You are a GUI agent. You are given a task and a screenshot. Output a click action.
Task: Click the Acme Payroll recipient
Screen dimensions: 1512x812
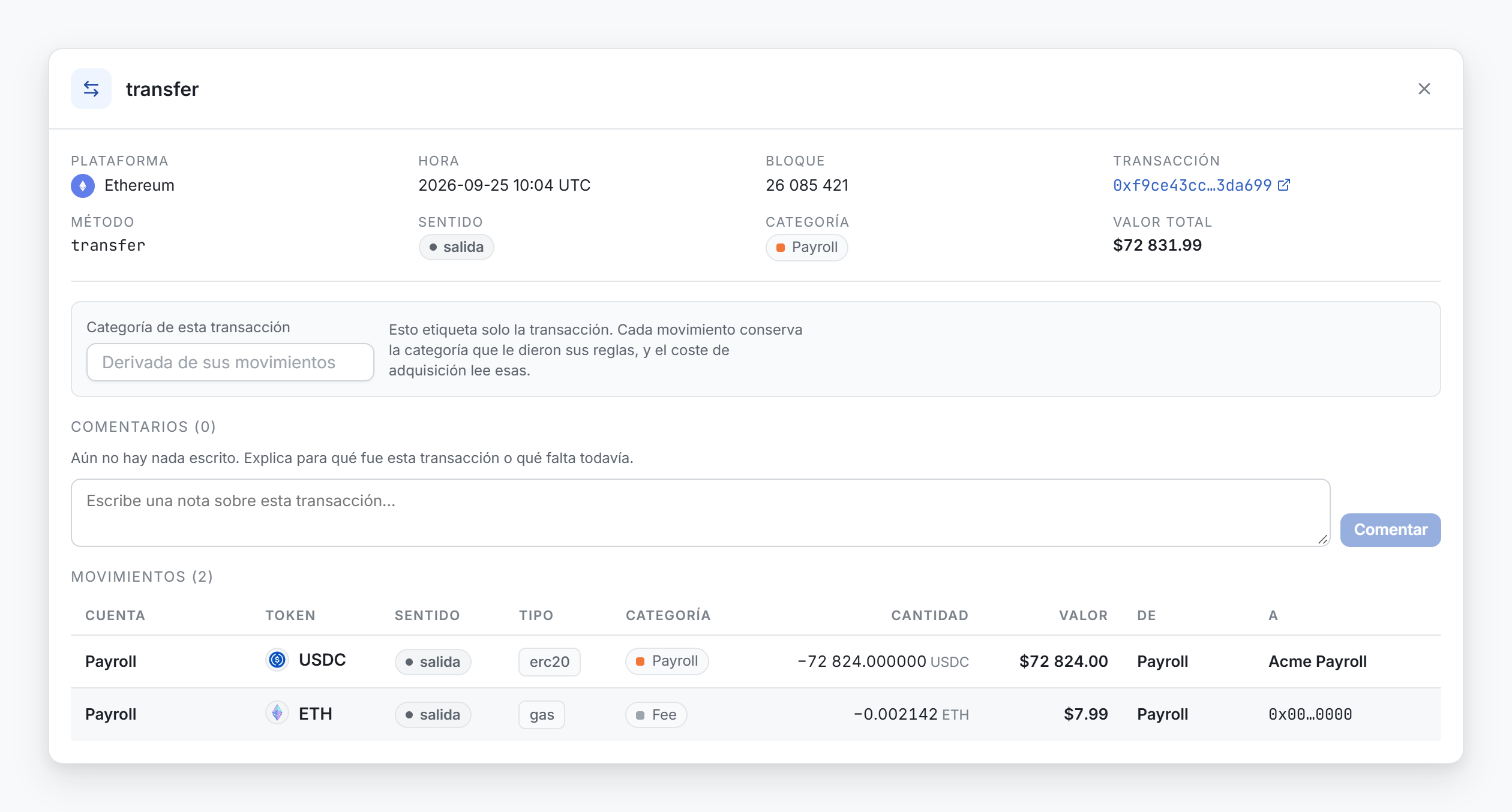tap(1318, 661)
